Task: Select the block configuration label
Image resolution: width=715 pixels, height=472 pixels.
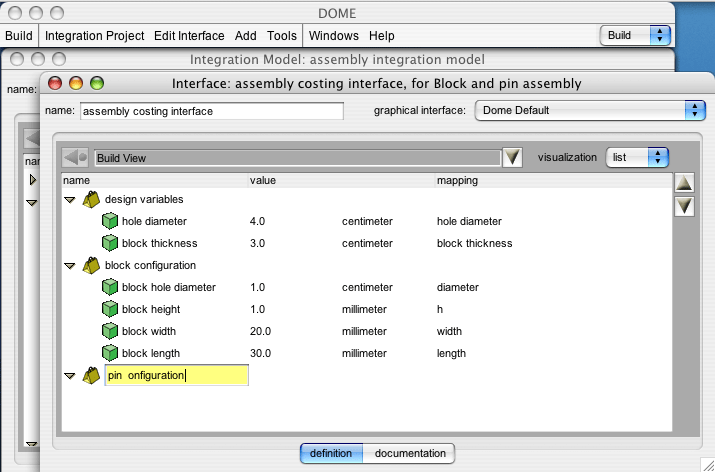Action: [x=150, y=265]
